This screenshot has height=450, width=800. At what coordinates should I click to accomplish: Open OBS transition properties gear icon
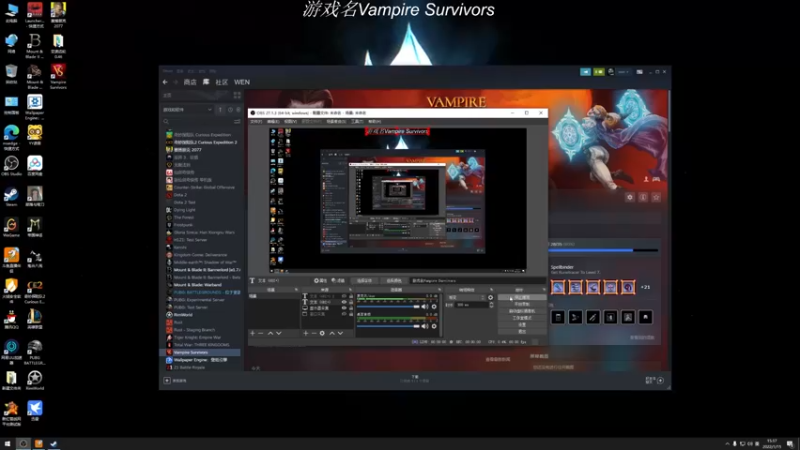[x=490, y=297]
